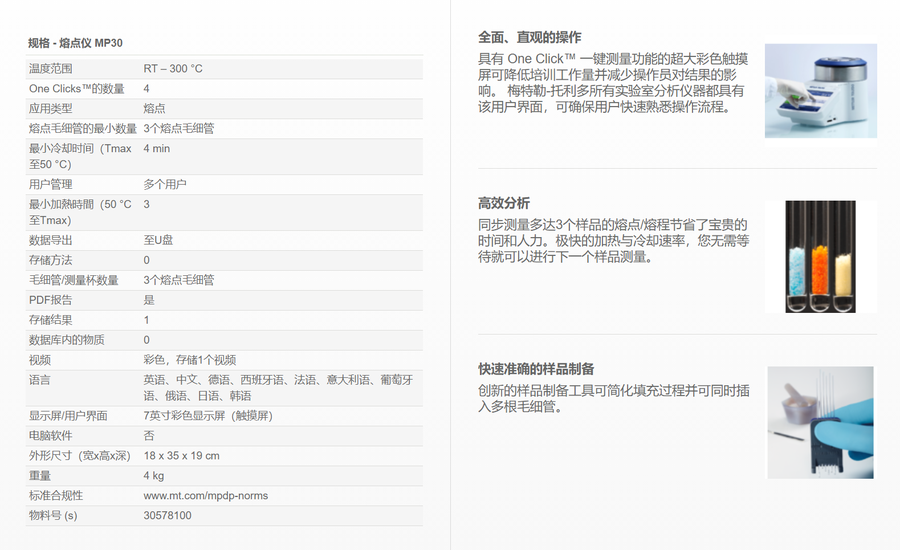The height and width of the screenshot is (550, 900).
Task: Click the material number 30578100
Action: (168, 516)
